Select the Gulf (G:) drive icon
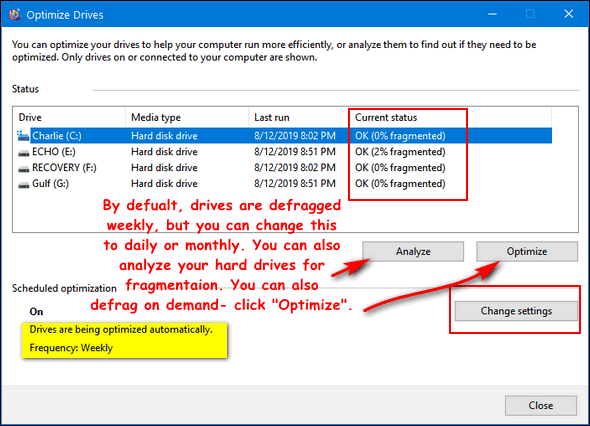The height and width of the screenshot is (426, 590). tap(24, 184)
